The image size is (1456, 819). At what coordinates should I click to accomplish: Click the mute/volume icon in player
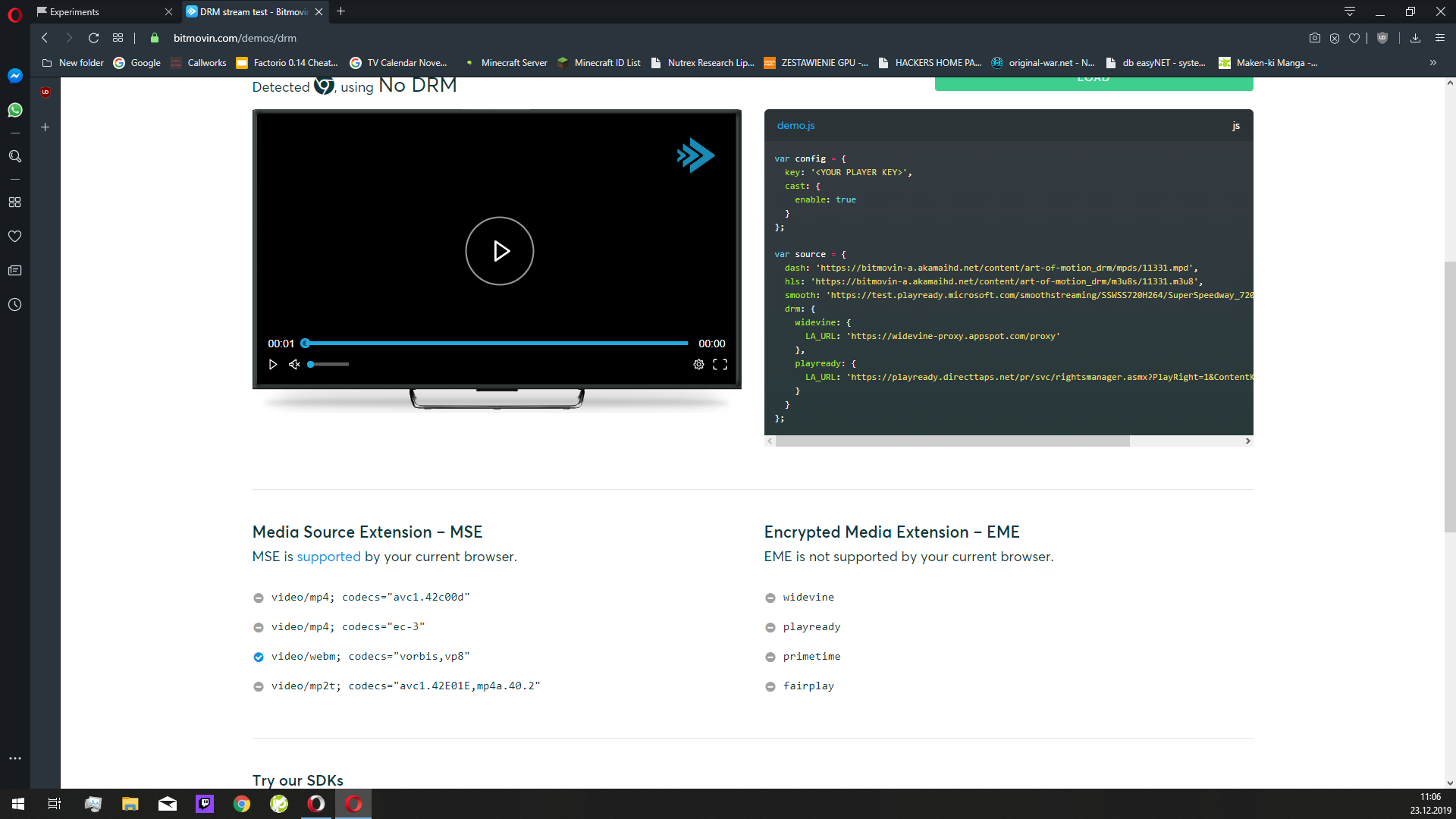click(x=295, y=364)
